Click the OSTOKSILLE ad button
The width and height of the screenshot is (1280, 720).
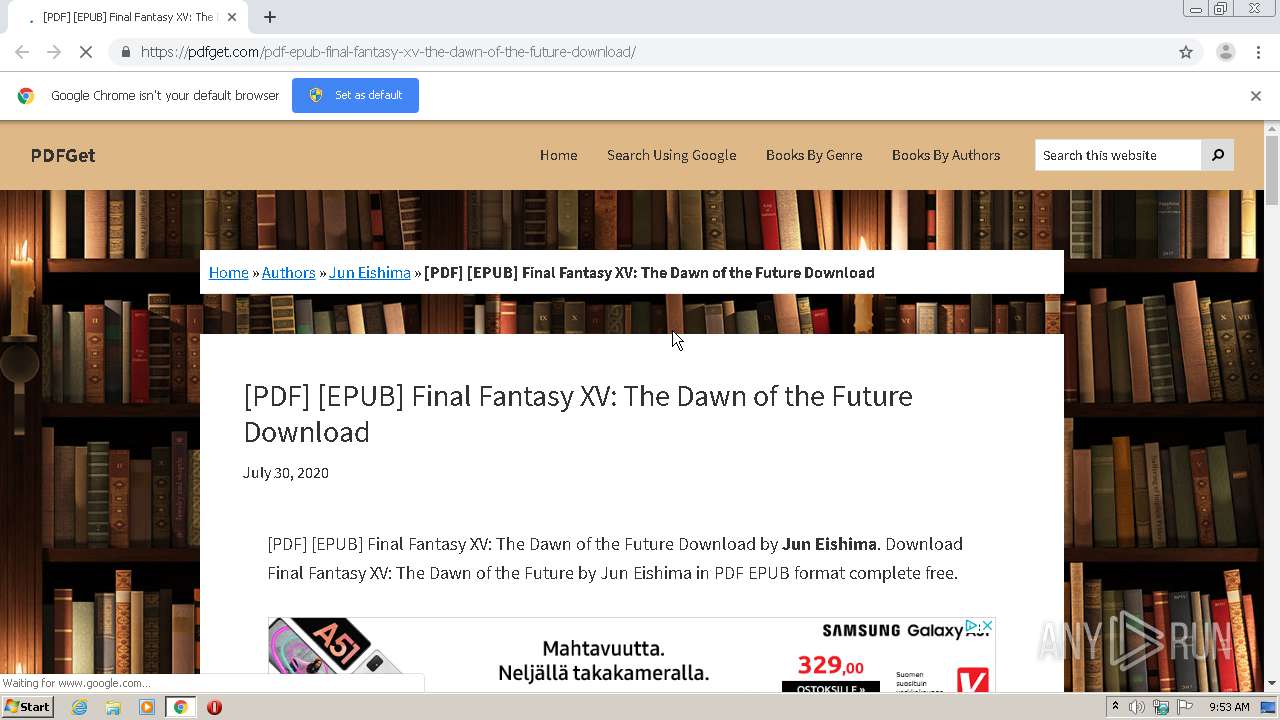(830, 687)
